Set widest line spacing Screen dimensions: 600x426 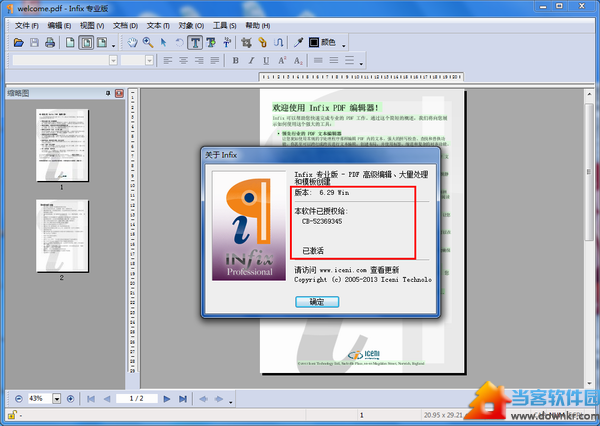(349, 60)
